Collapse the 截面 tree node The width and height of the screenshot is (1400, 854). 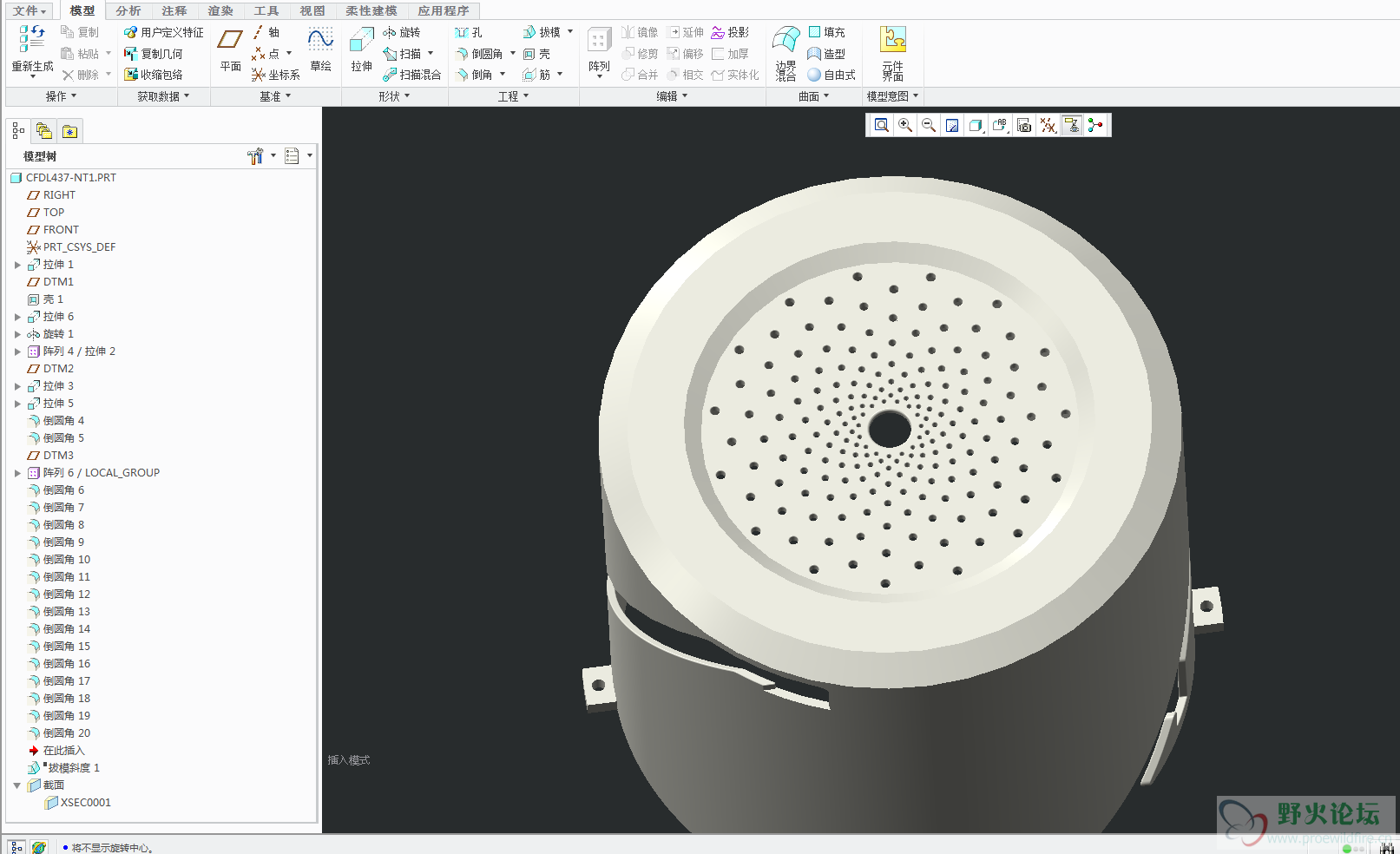point(17,785)
